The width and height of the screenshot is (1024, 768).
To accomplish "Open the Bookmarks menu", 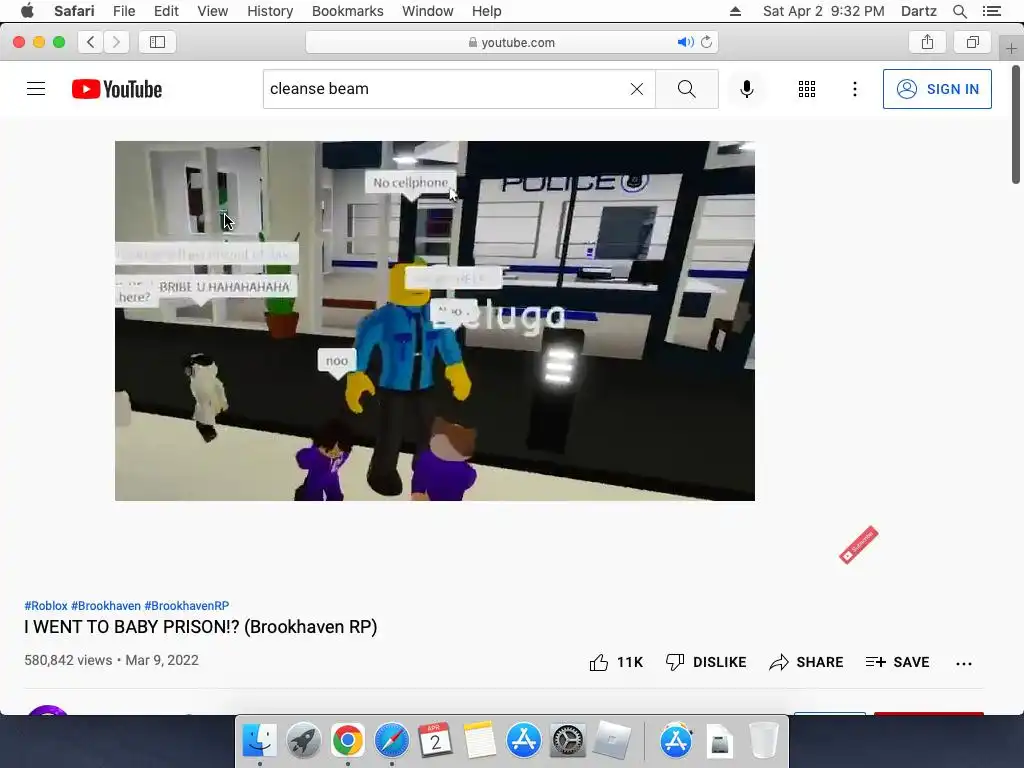I will pos(347,11).
